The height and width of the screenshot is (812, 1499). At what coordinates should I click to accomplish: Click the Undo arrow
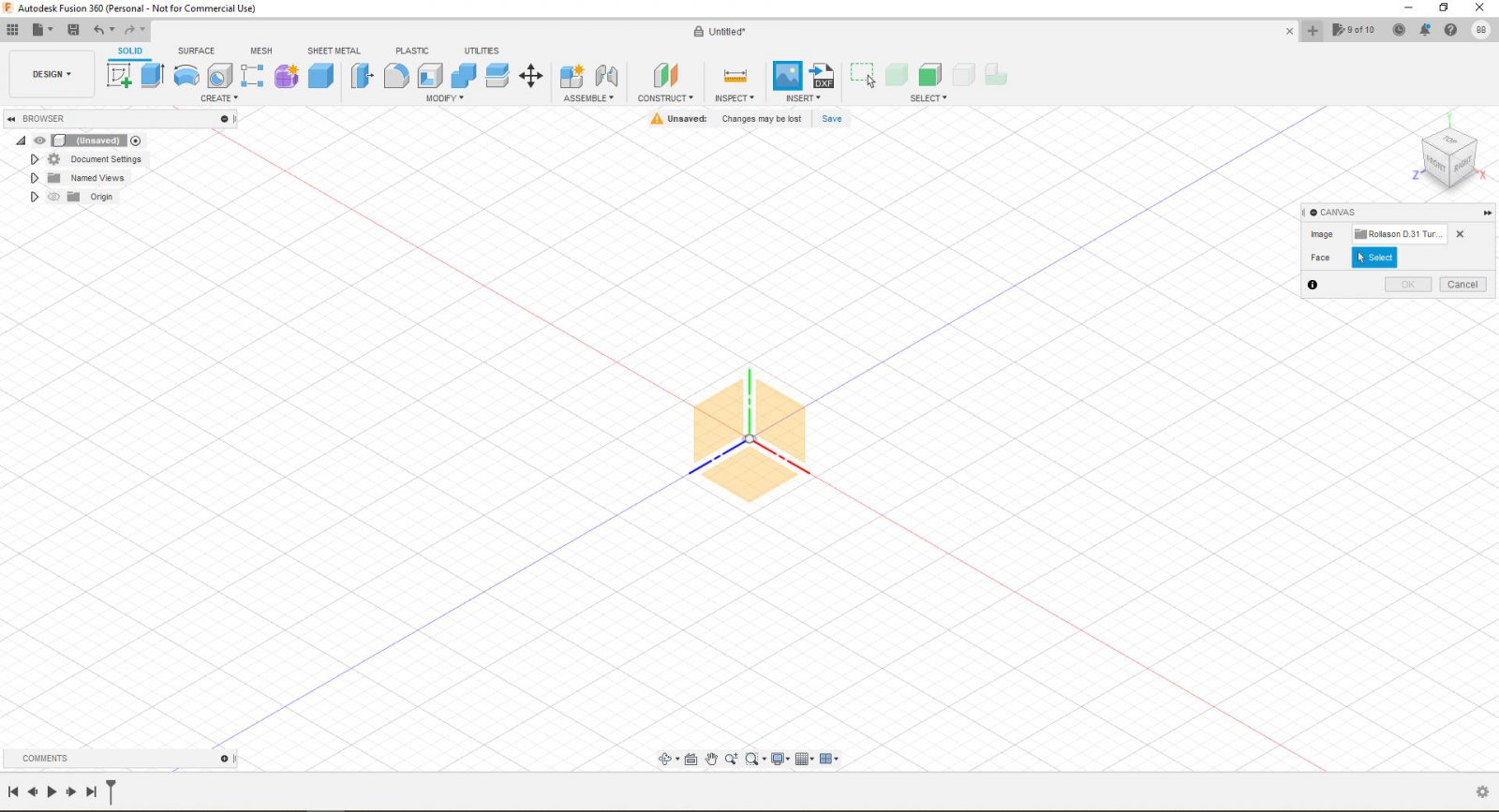coord(98,30)
